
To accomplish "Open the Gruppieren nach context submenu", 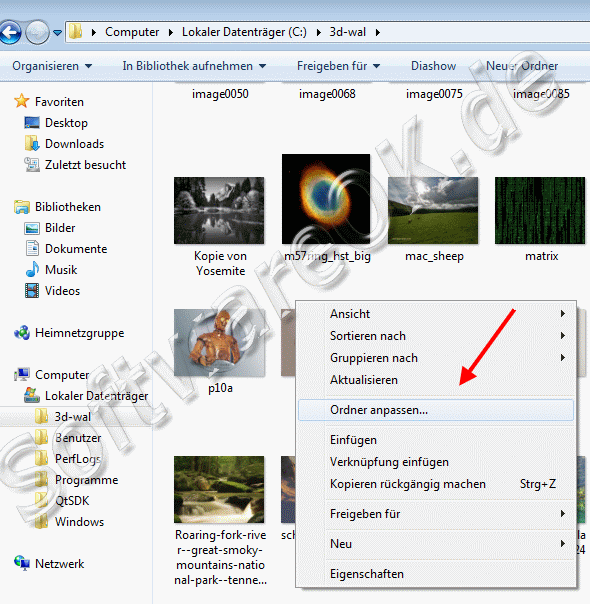I will [x=436, y=357].
